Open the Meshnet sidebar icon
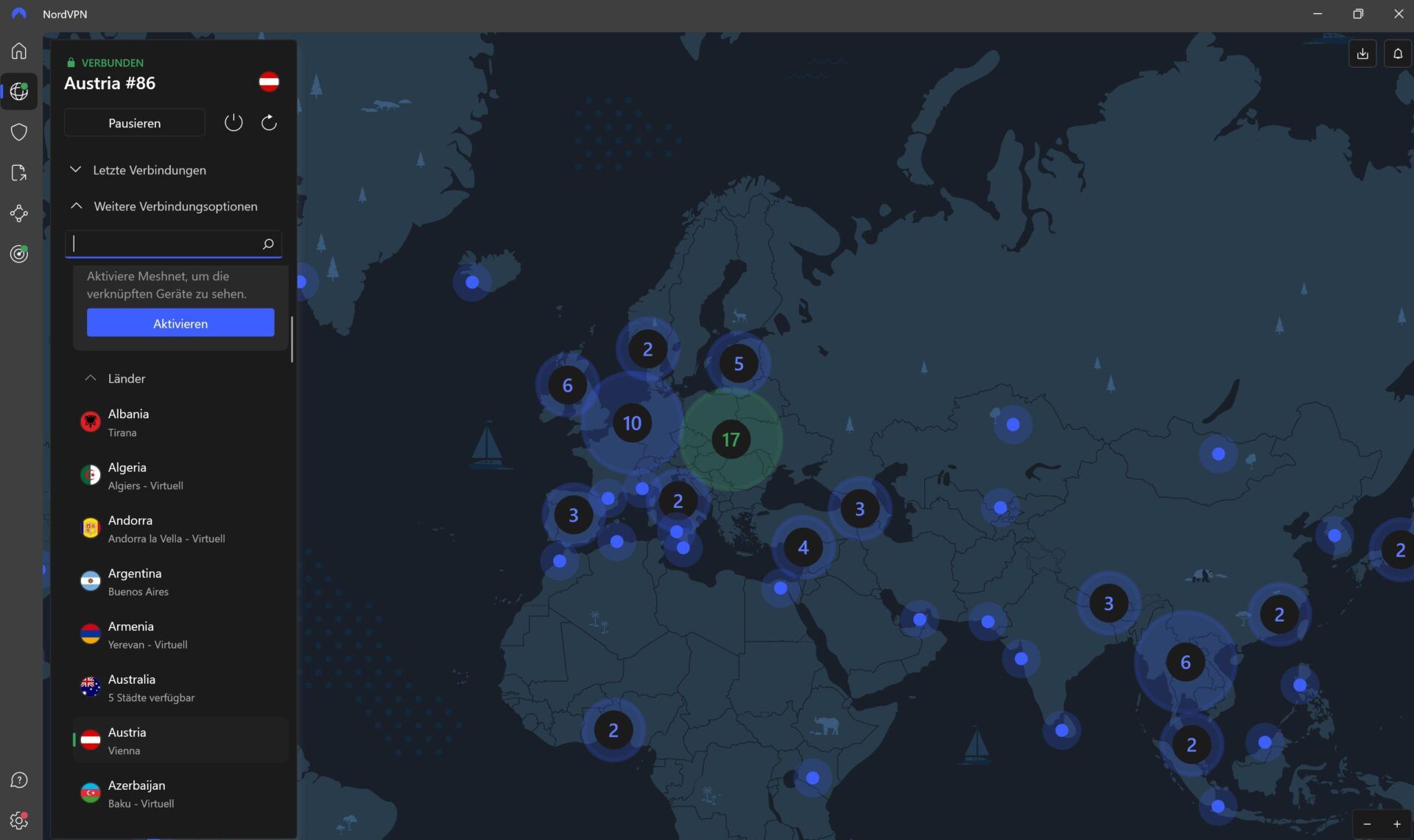Viewport: 1414px width, 840px height. point(19,213)
